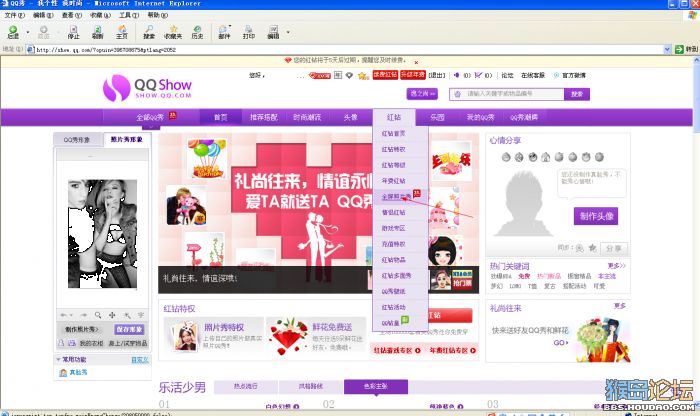This screenshot has height=416, width=700.
Task: Open the 照片秀特权 thumbnail card
Action: (x=213, y=335)
